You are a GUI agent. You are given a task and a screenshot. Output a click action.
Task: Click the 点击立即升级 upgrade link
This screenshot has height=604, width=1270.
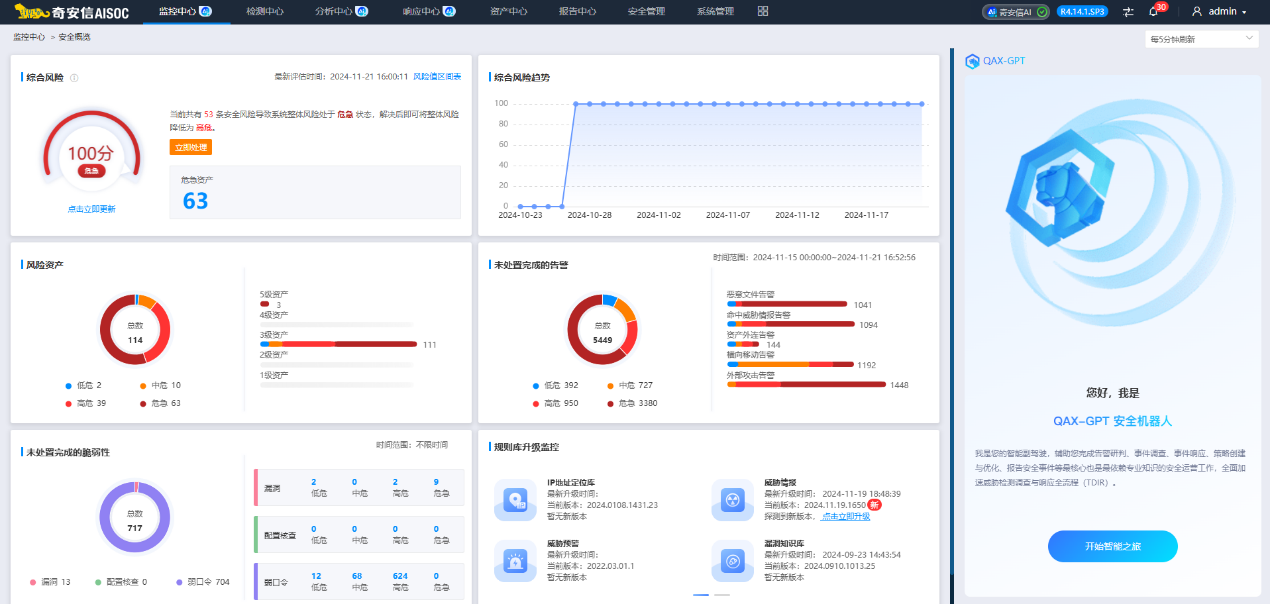pyautogui.click(x=843, y=516)
